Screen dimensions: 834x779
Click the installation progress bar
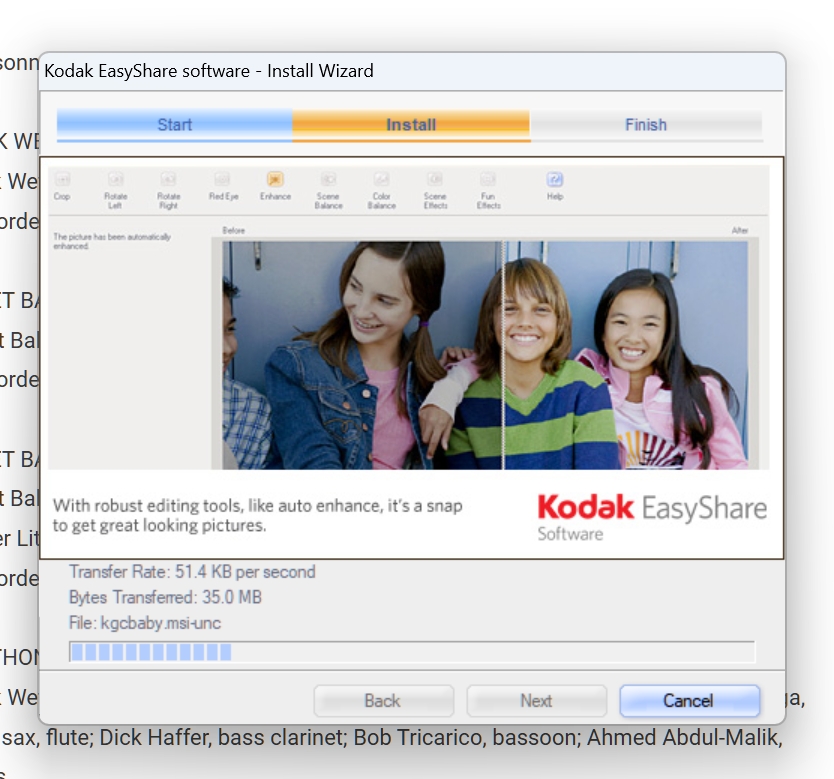click(x=412, y=652)
